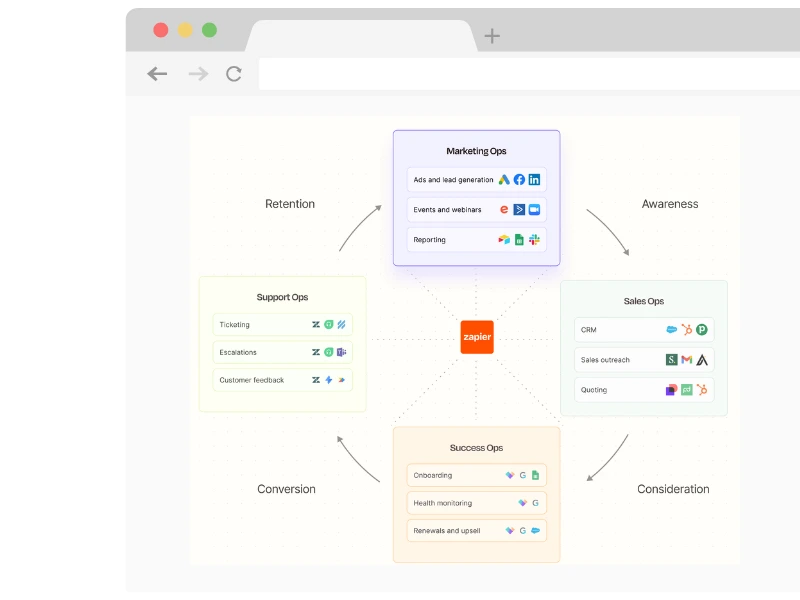
Task: Click the Sales Ops heading
Action: pos(644,301)
